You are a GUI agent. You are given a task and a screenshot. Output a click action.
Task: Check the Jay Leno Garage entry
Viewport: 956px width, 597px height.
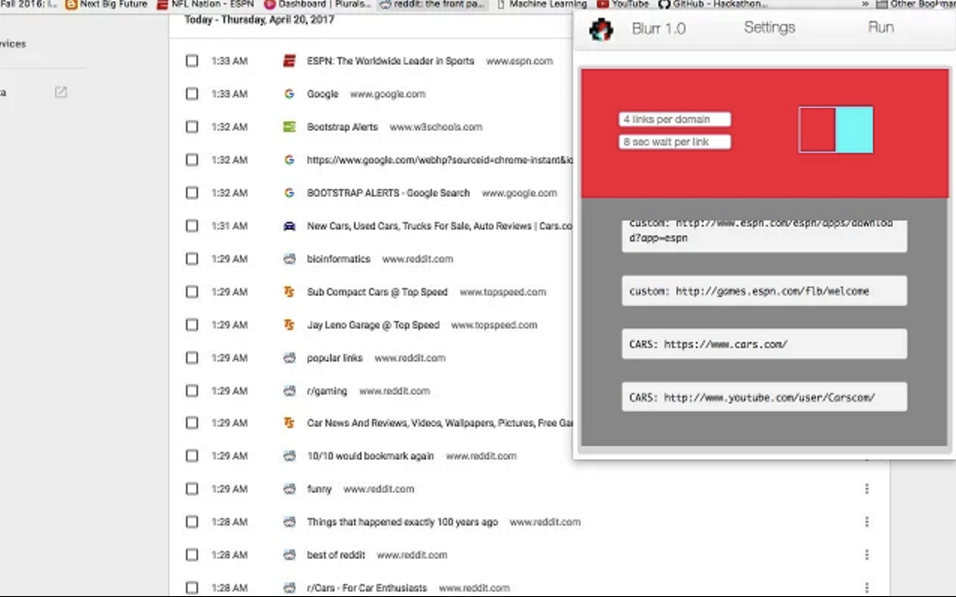click(191, 324)
